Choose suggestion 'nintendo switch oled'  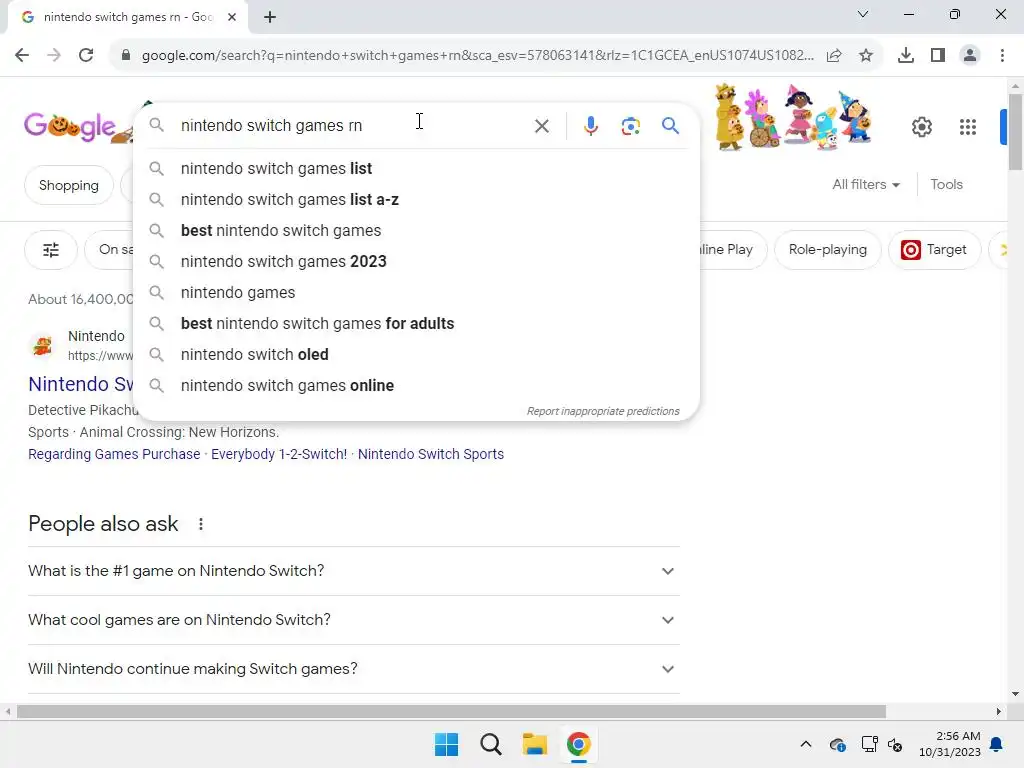[416, 355]
